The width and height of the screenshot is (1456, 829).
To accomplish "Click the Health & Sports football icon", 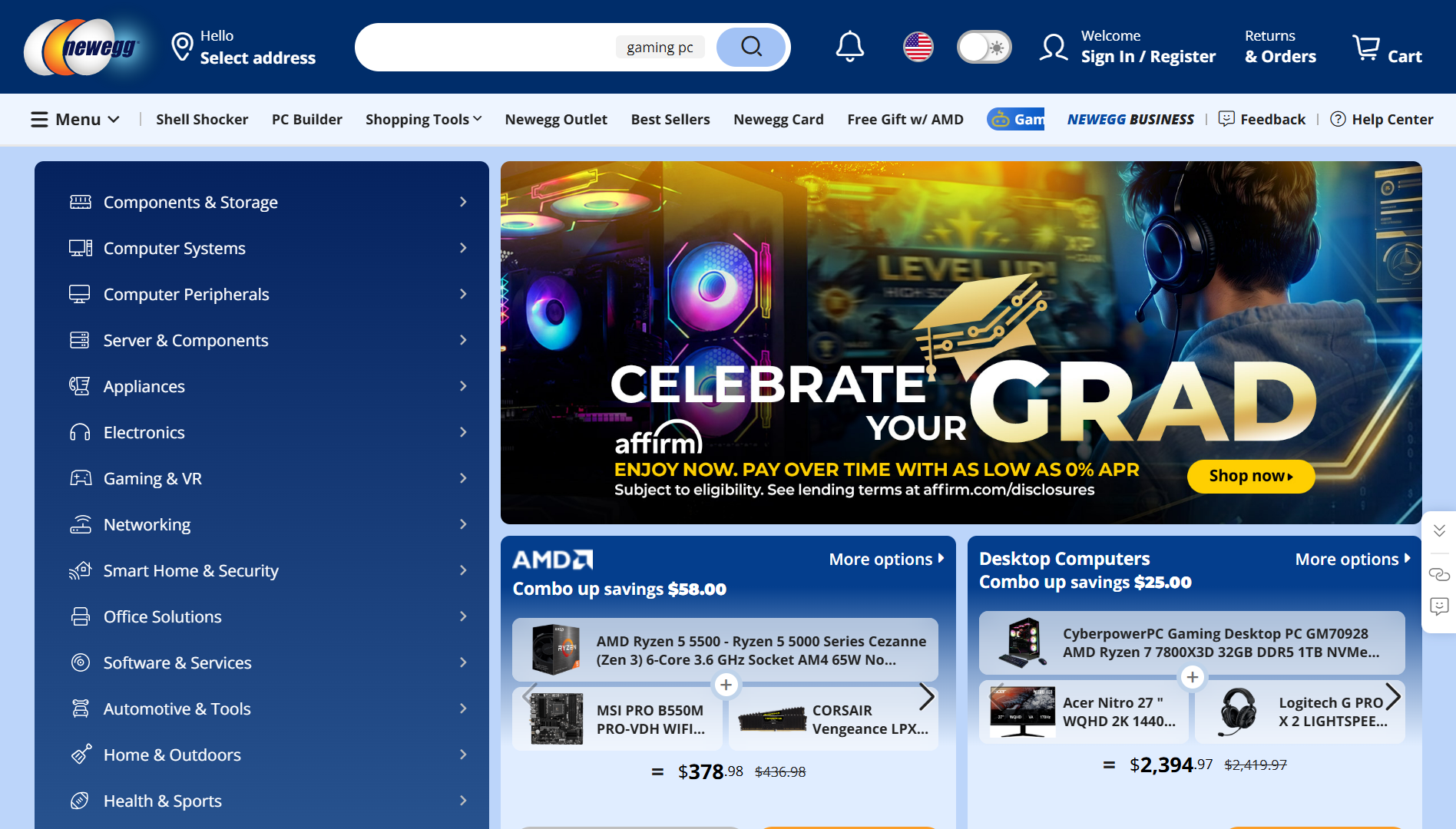I will click(80, 801).
